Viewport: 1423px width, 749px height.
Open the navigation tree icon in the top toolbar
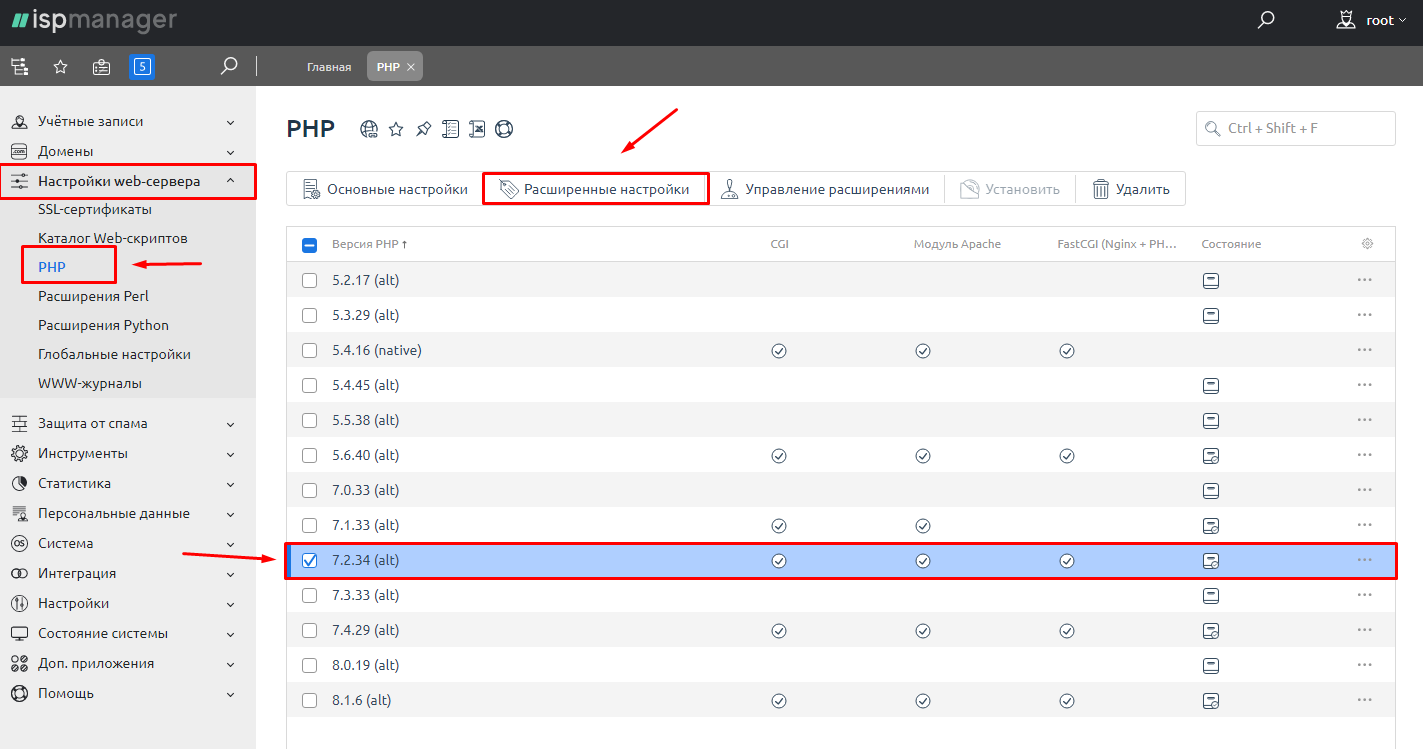19,67
